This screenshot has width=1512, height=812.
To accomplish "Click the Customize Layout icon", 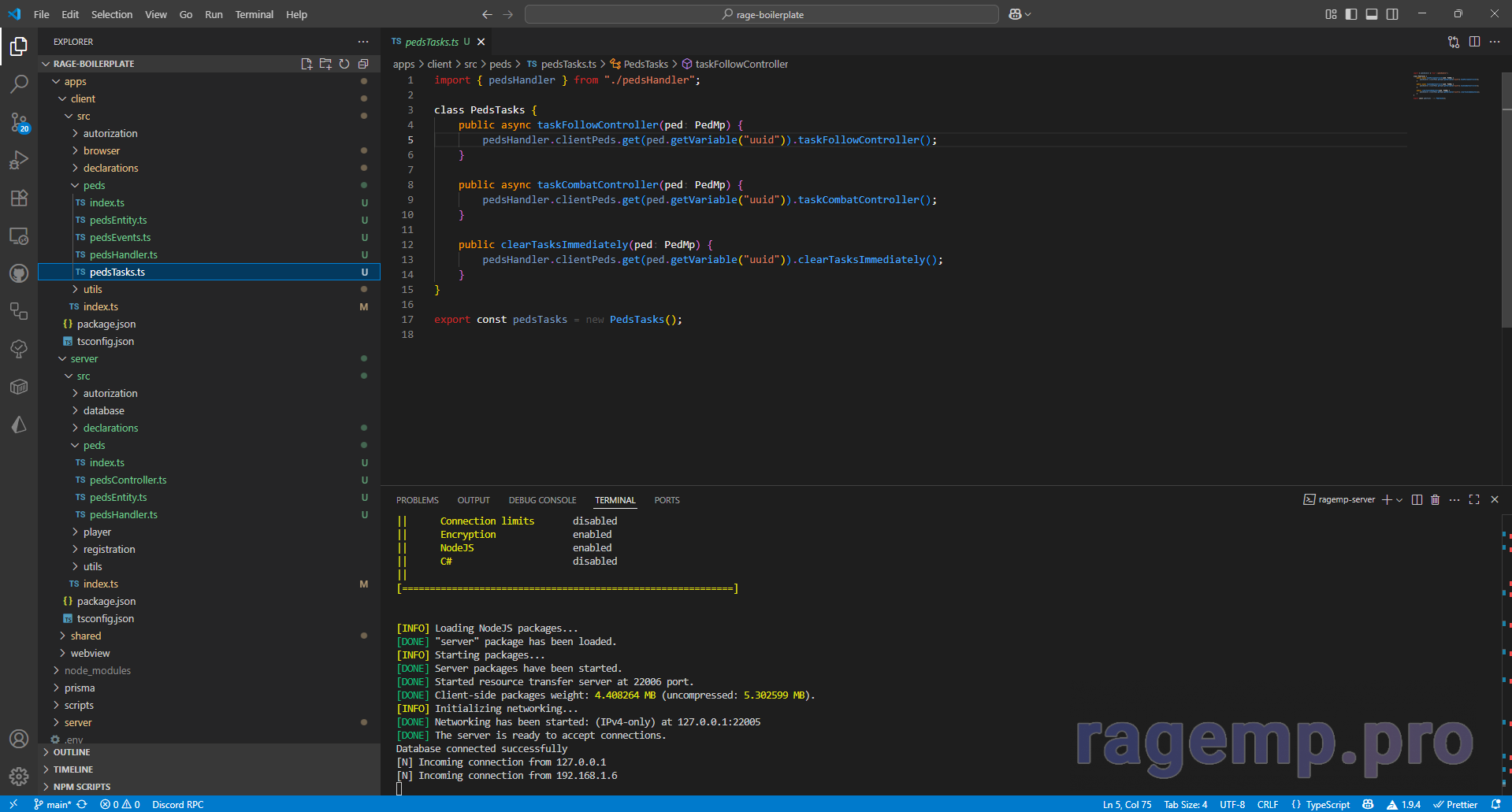I will pos(1331,14).
